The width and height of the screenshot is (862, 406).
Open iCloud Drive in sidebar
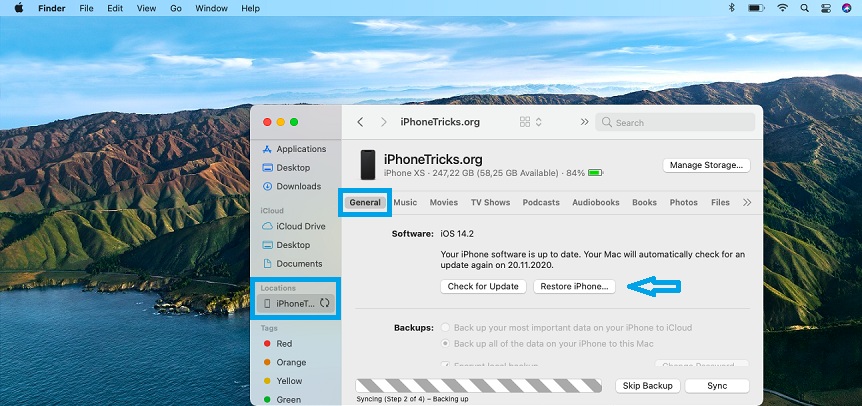click(x=294, y=226)
